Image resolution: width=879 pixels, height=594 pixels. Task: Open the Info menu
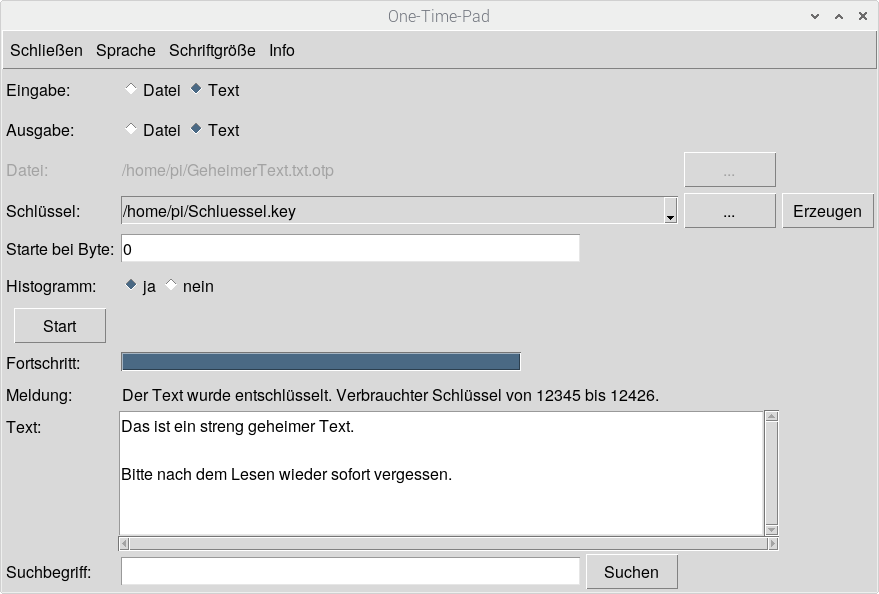tap(282, 50)
